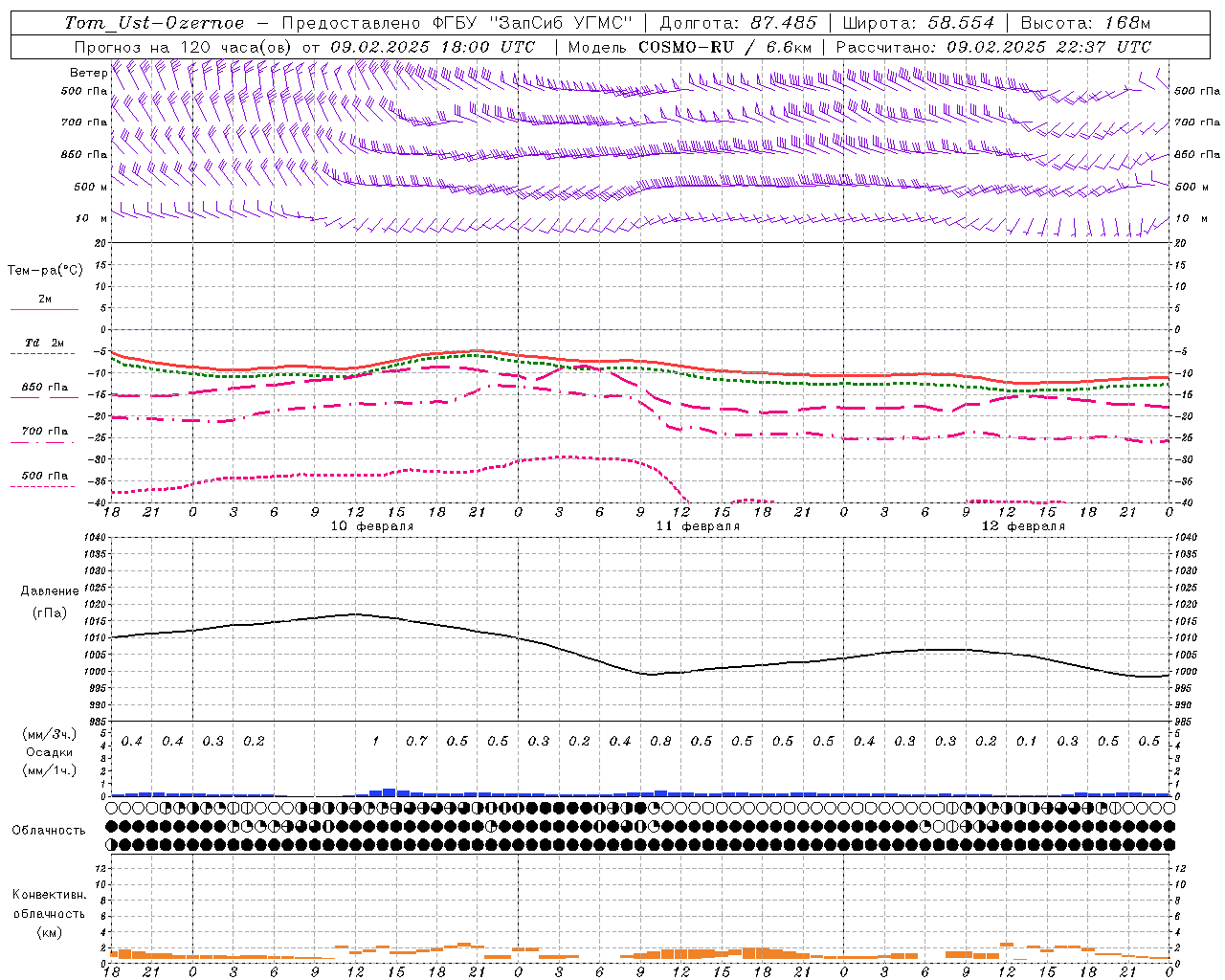The image size is (1225, 980).
Task: Click the '10 февраля' date label
Action: [372, 526]
